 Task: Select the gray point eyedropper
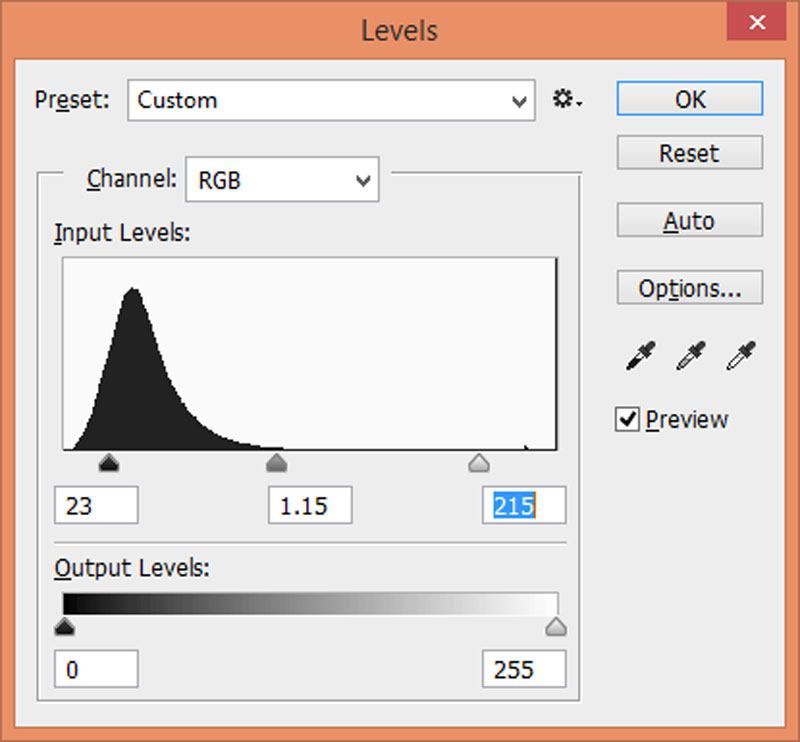tap(690, 355)
